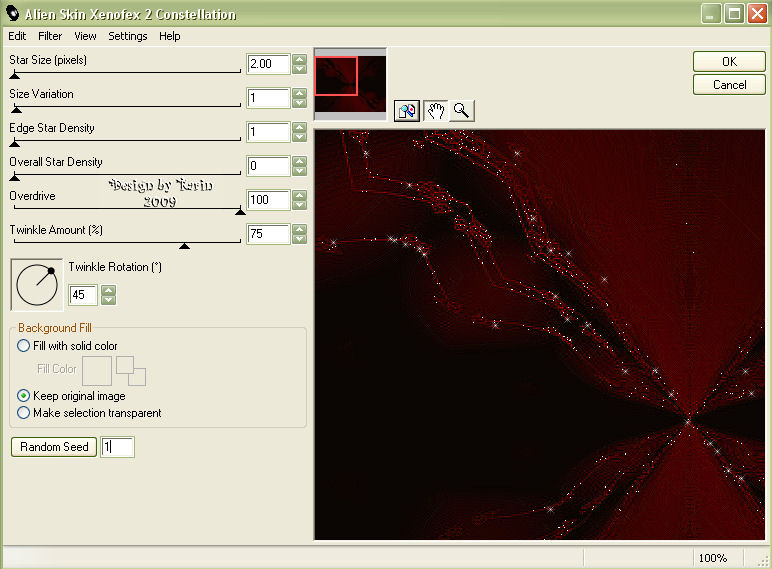Click the overlapping squares color picker icon
Image resolution: width=772 pixels, height=569 pixels.
pos(131,371)
